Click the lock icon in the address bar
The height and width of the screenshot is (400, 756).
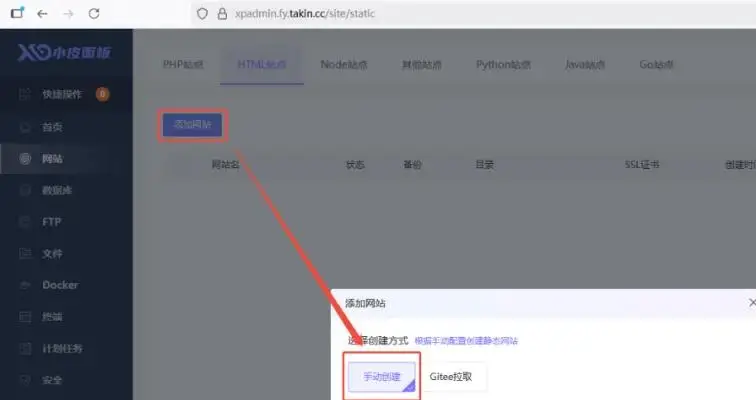pyautogui.click(x=221, y=14)
